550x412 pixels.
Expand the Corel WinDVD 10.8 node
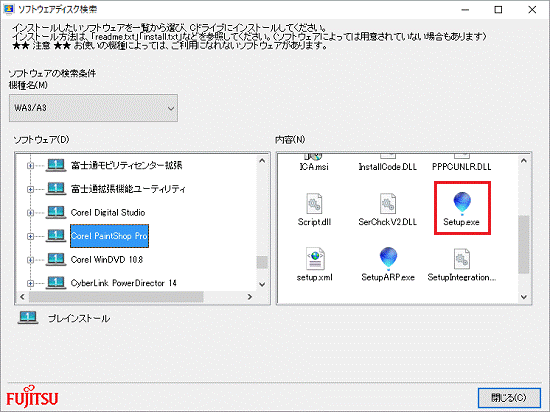point(31,260)
